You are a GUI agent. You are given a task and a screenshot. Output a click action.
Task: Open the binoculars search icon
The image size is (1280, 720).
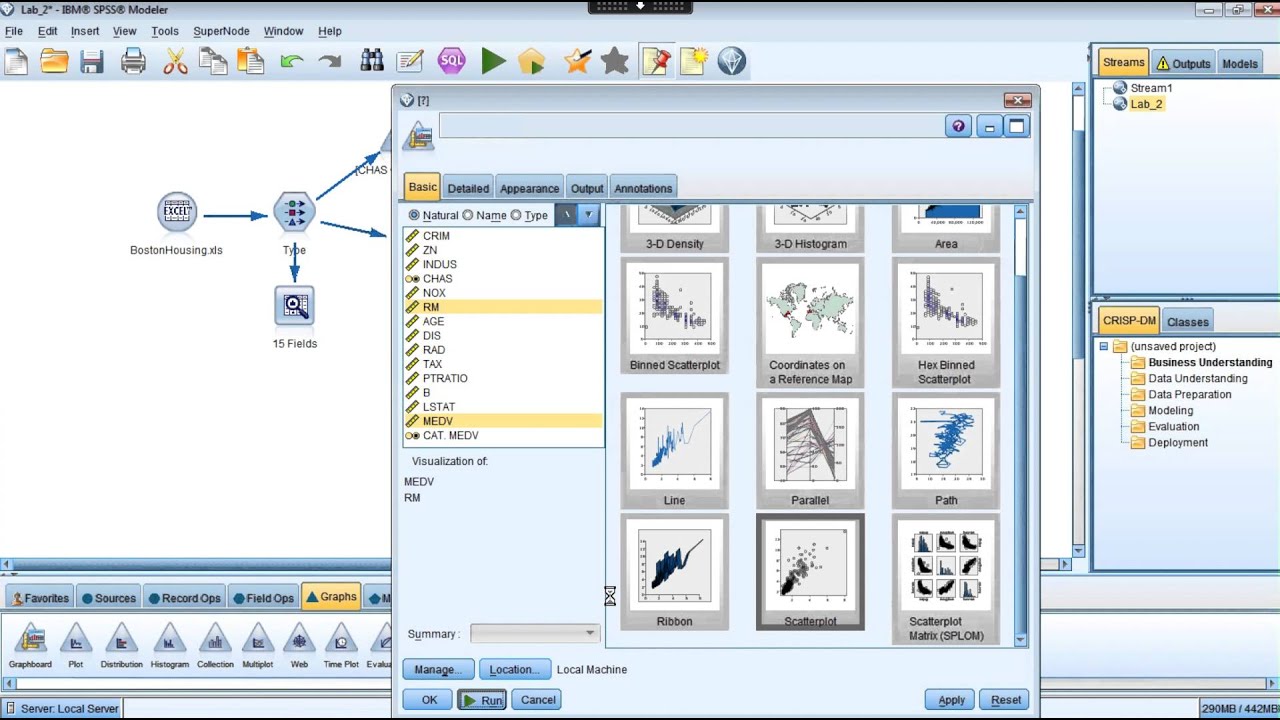pyautogui.click(x=372, y=62)
